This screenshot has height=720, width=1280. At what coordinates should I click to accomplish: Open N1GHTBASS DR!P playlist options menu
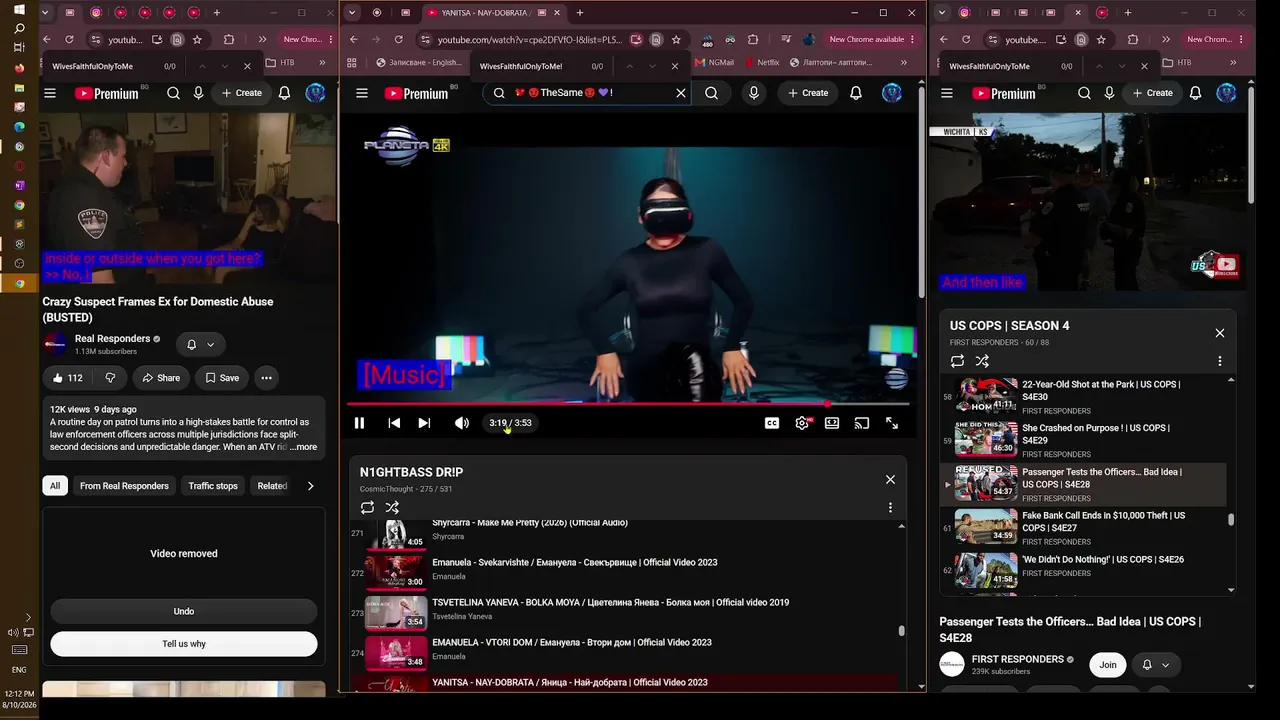point(890,508)
